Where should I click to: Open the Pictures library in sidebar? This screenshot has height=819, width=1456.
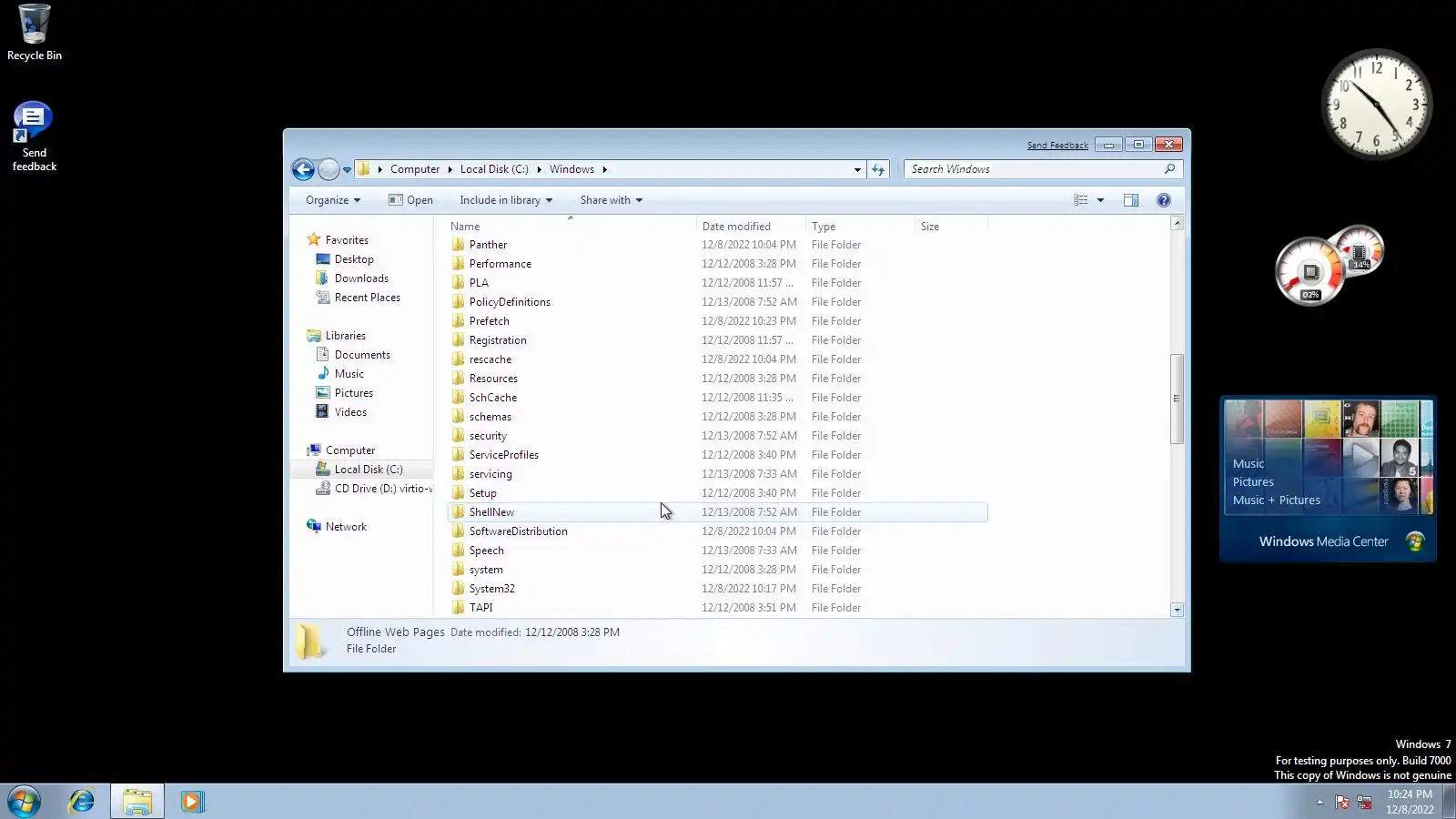(353, 393)
